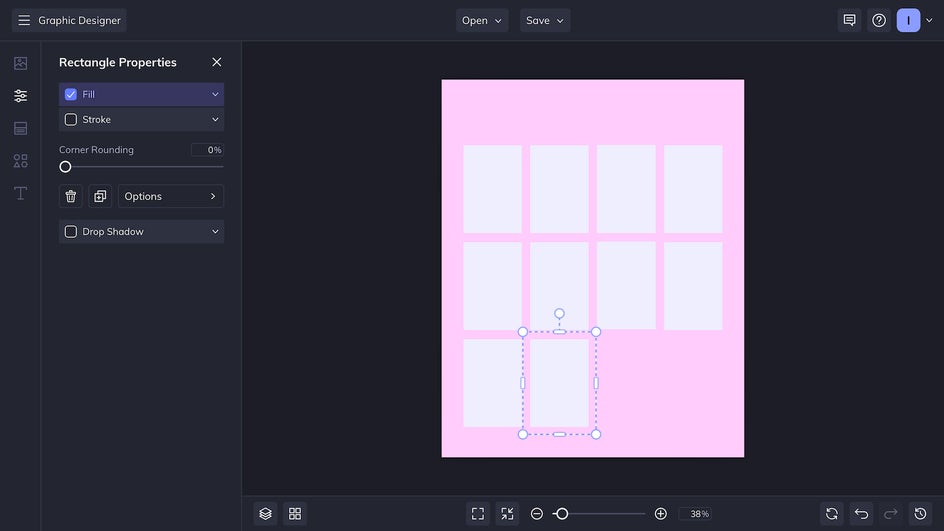Click the zoom level slider handle
This screenshot has width=944, height=531.
(562, 514)
